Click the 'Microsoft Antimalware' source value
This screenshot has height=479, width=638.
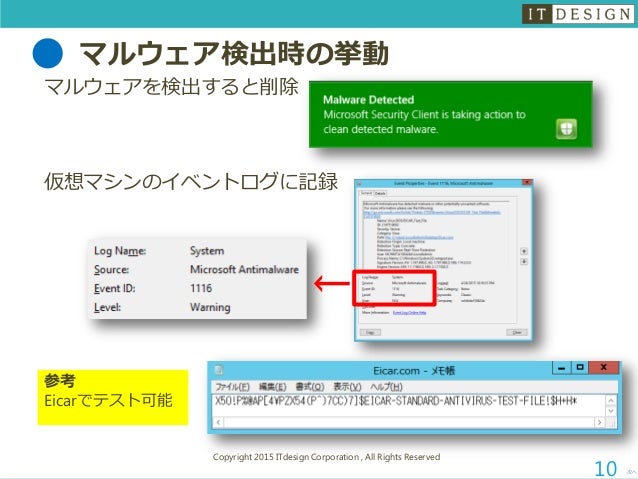(244, 269)
